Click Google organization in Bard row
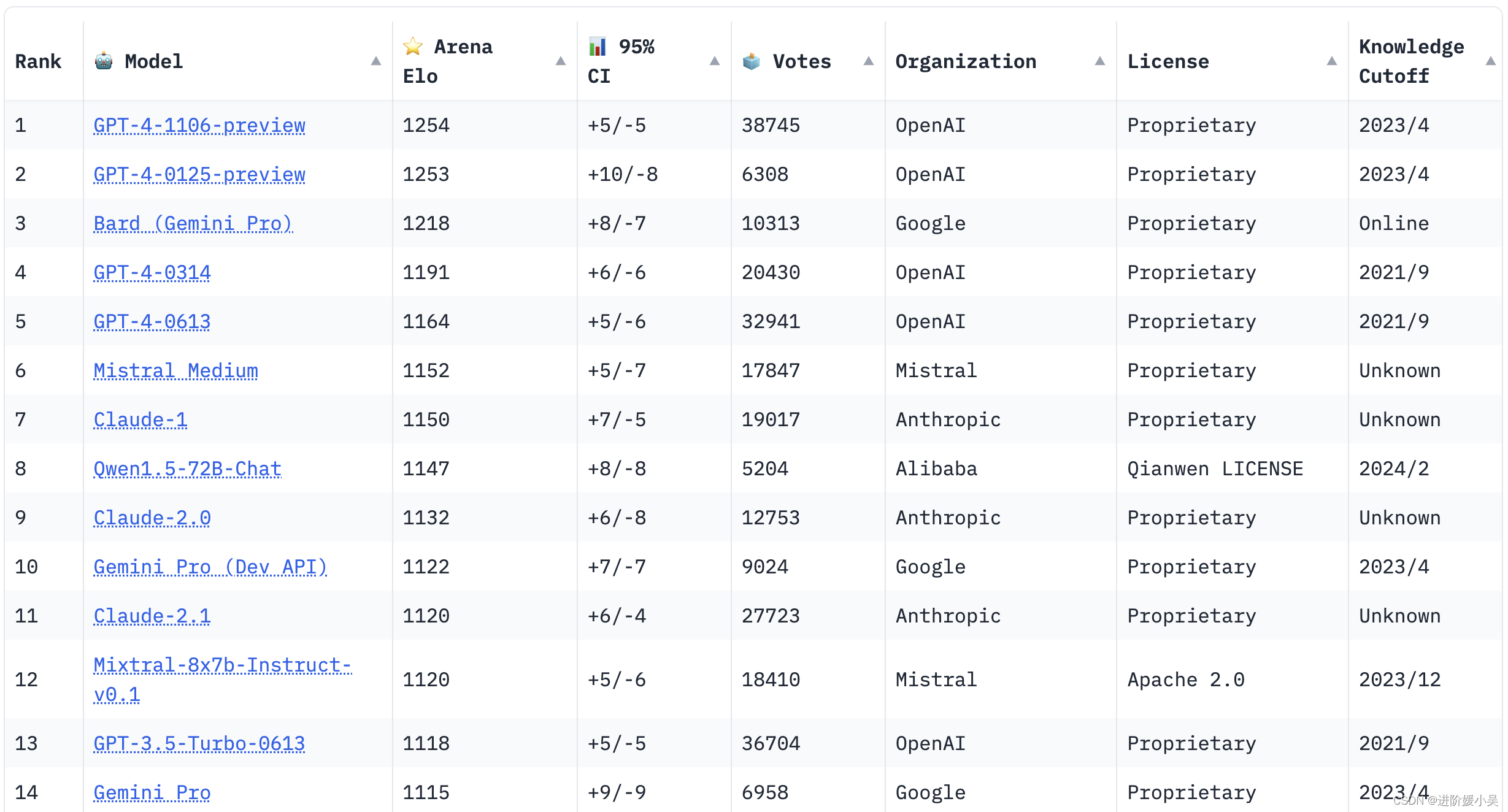The image size is (1508, 812). coord(931,223)
